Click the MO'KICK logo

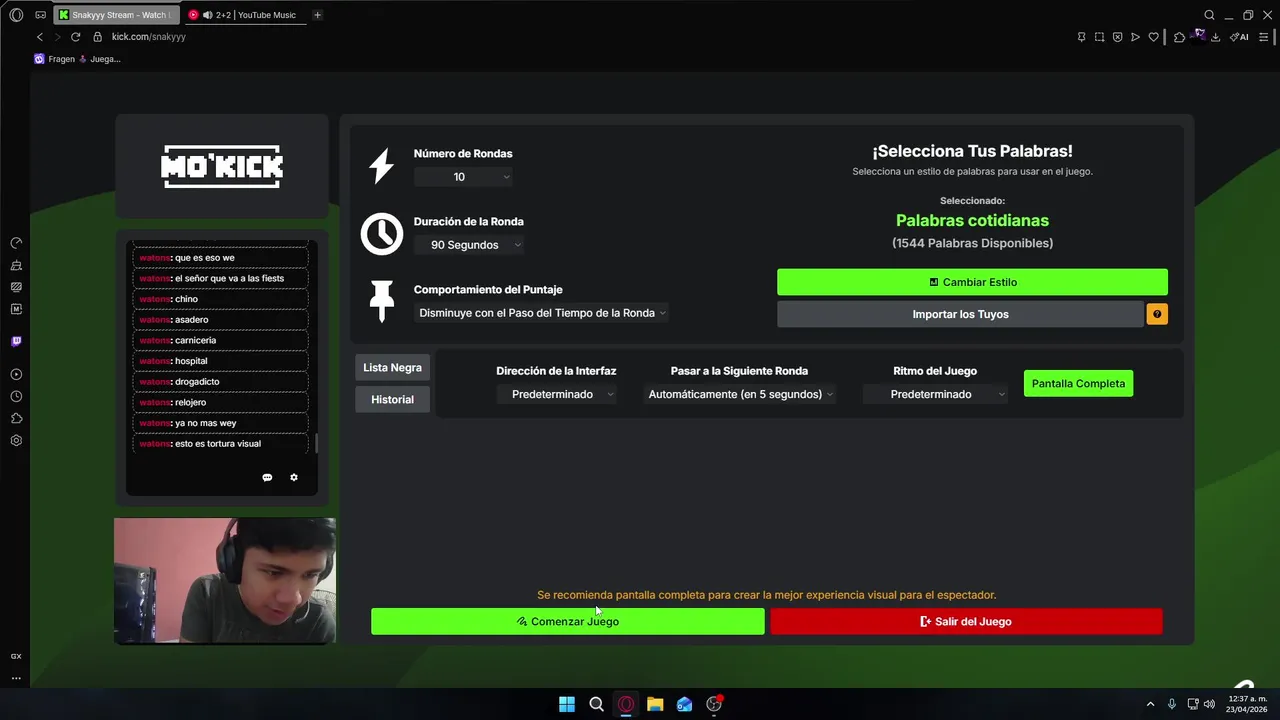(x=222, y=166)
